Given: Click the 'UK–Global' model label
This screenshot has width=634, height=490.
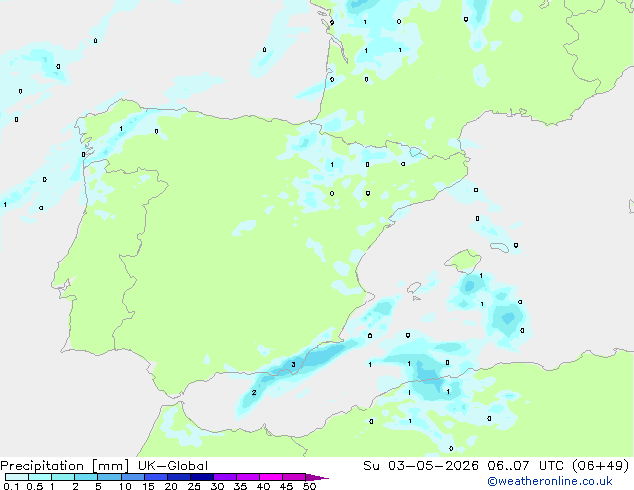Looking at the screenshot, I should (x=173, y=466).
